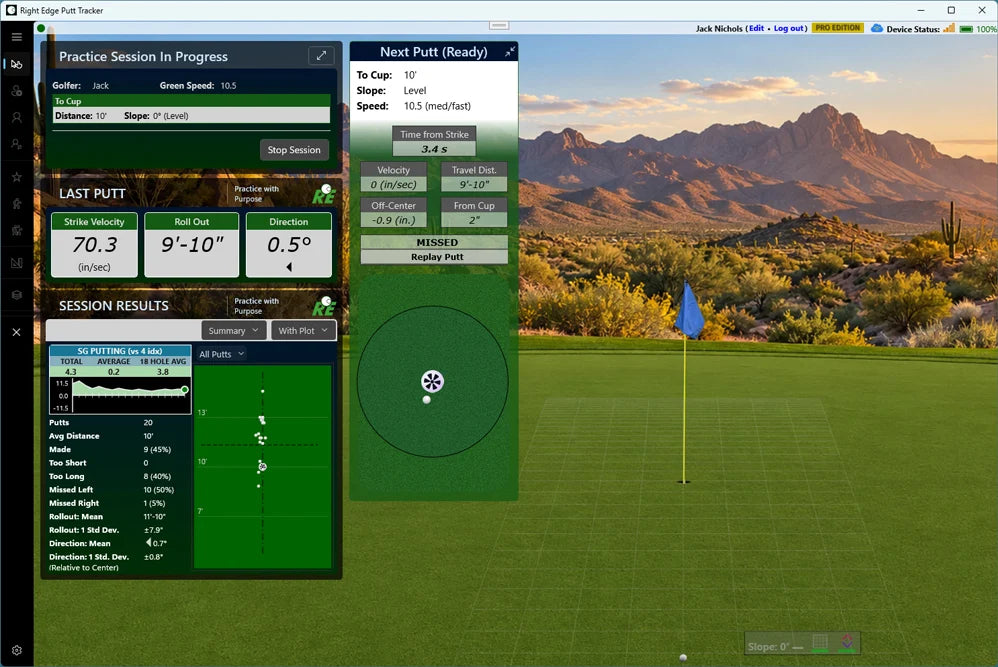Click the Roll Out 9'-10" tile
The image size is (998, 667).
coord(192,244)
